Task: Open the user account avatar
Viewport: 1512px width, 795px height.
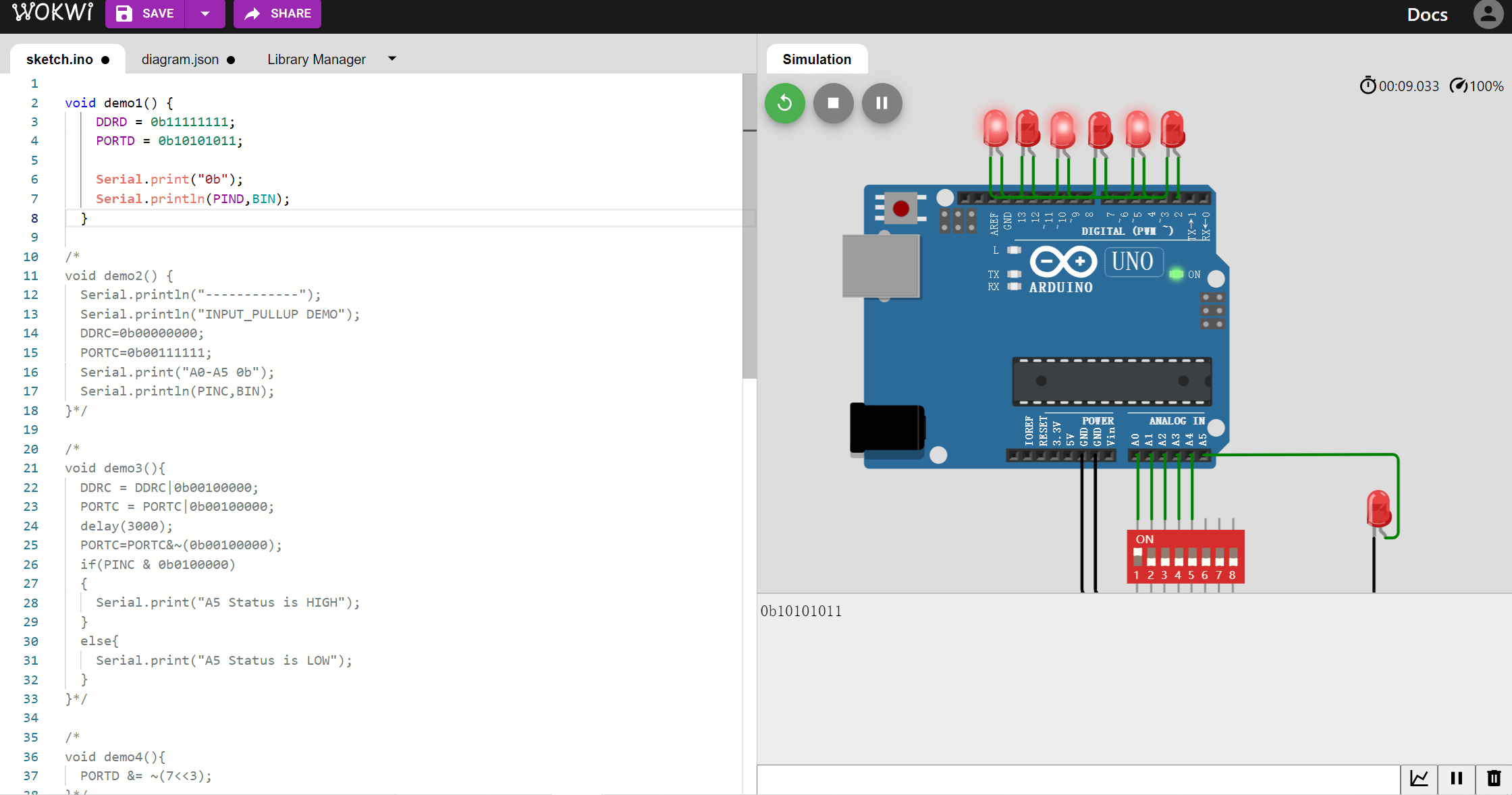Action: [x=1488, y=14]
